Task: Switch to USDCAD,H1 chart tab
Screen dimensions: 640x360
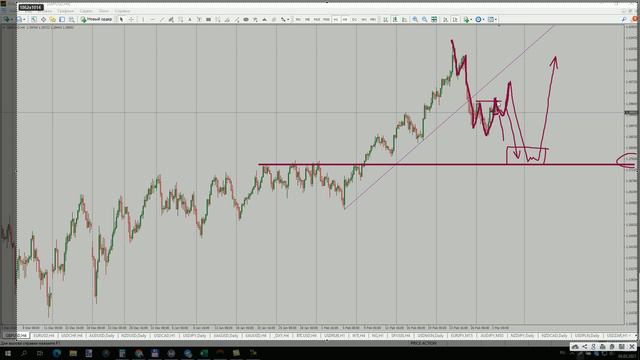Action: [x=165, y=336]
